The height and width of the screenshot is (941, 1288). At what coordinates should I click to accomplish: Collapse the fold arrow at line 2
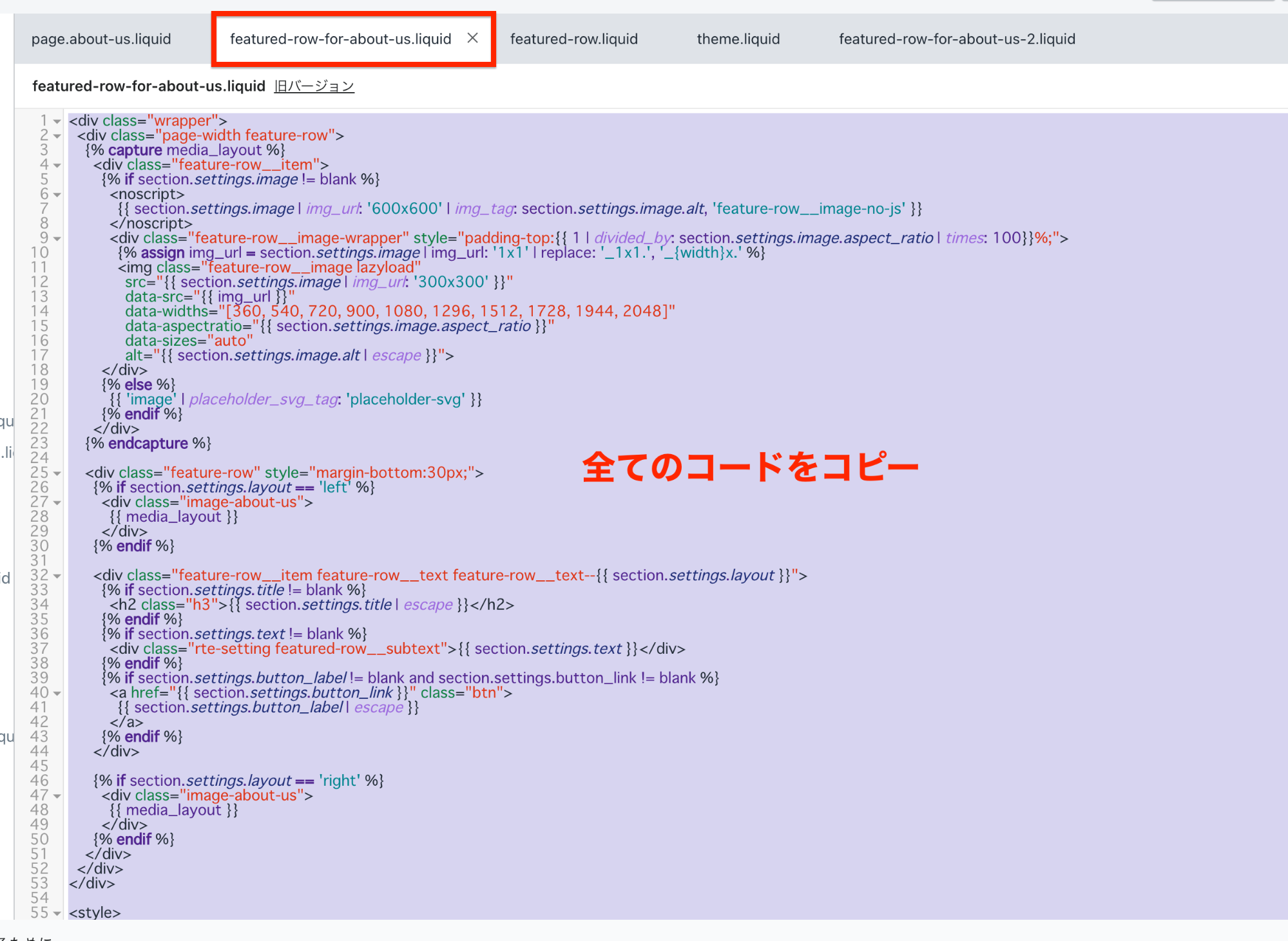click(x=57, y=136)
